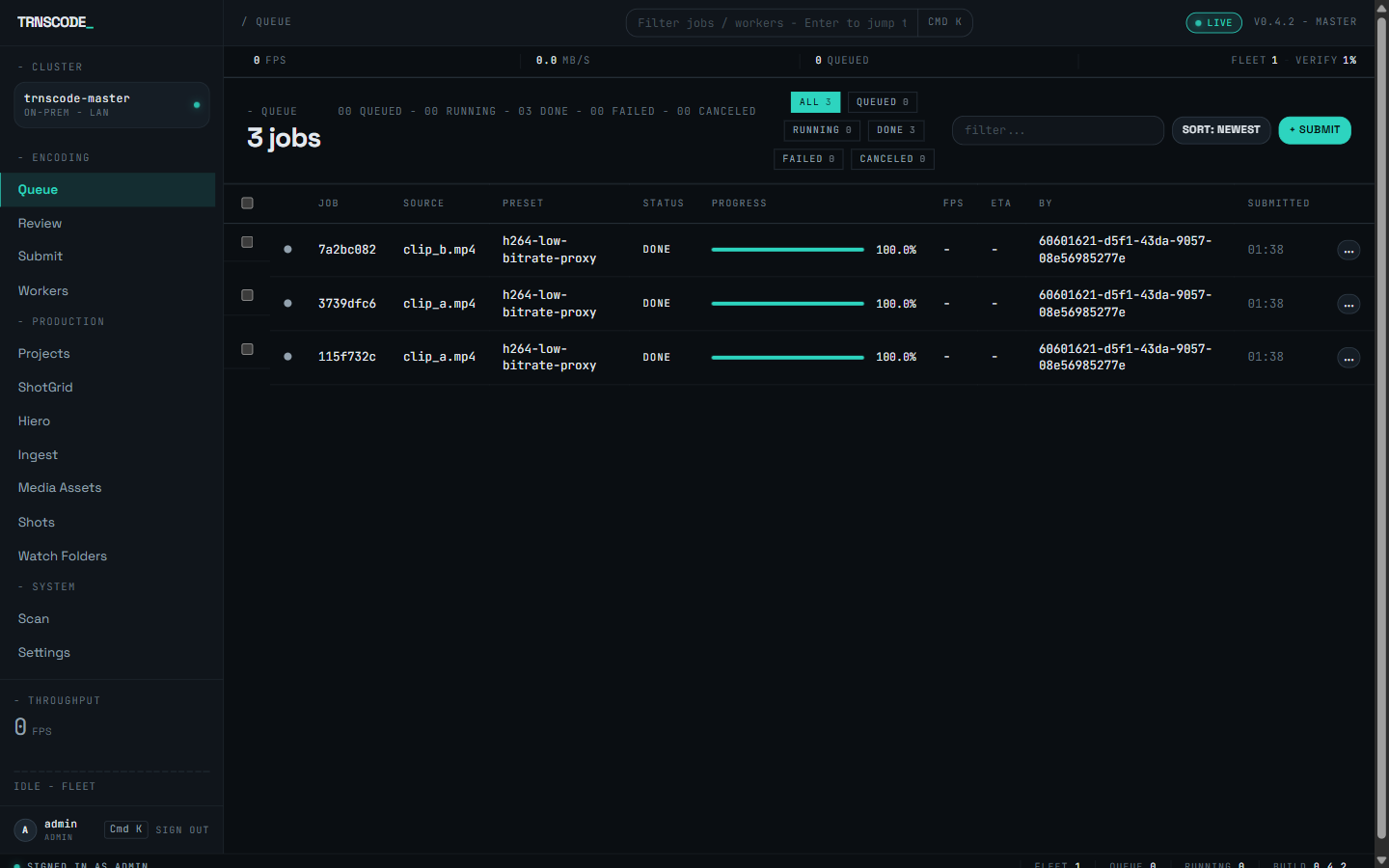
Task: Open Media Assets page
Action: coord(108,488)
